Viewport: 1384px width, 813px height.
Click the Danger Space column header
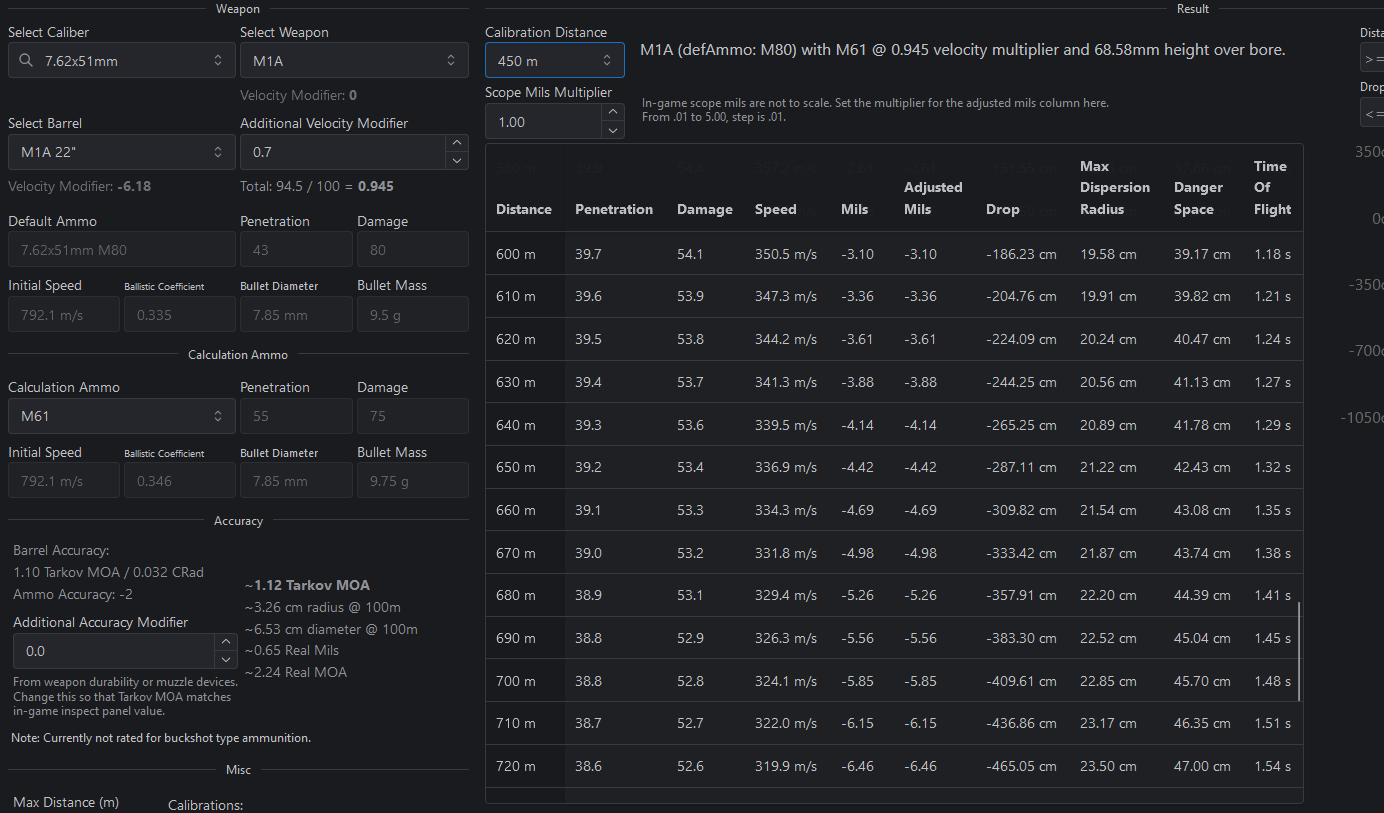coord(1198,198)
